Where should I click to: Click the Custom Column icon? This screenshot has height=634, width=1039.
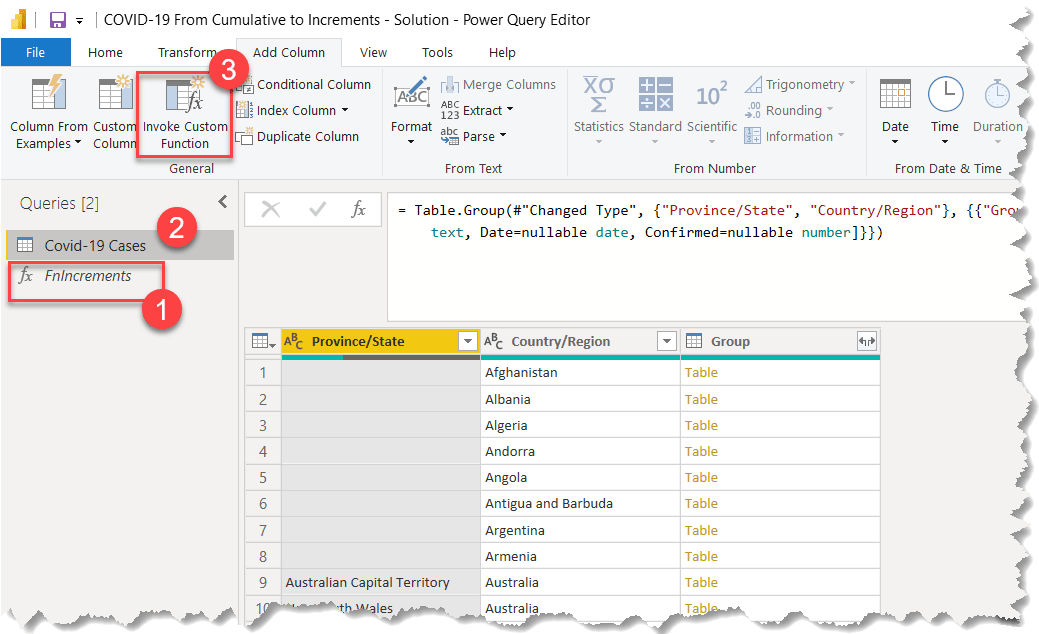coord(115,93)
